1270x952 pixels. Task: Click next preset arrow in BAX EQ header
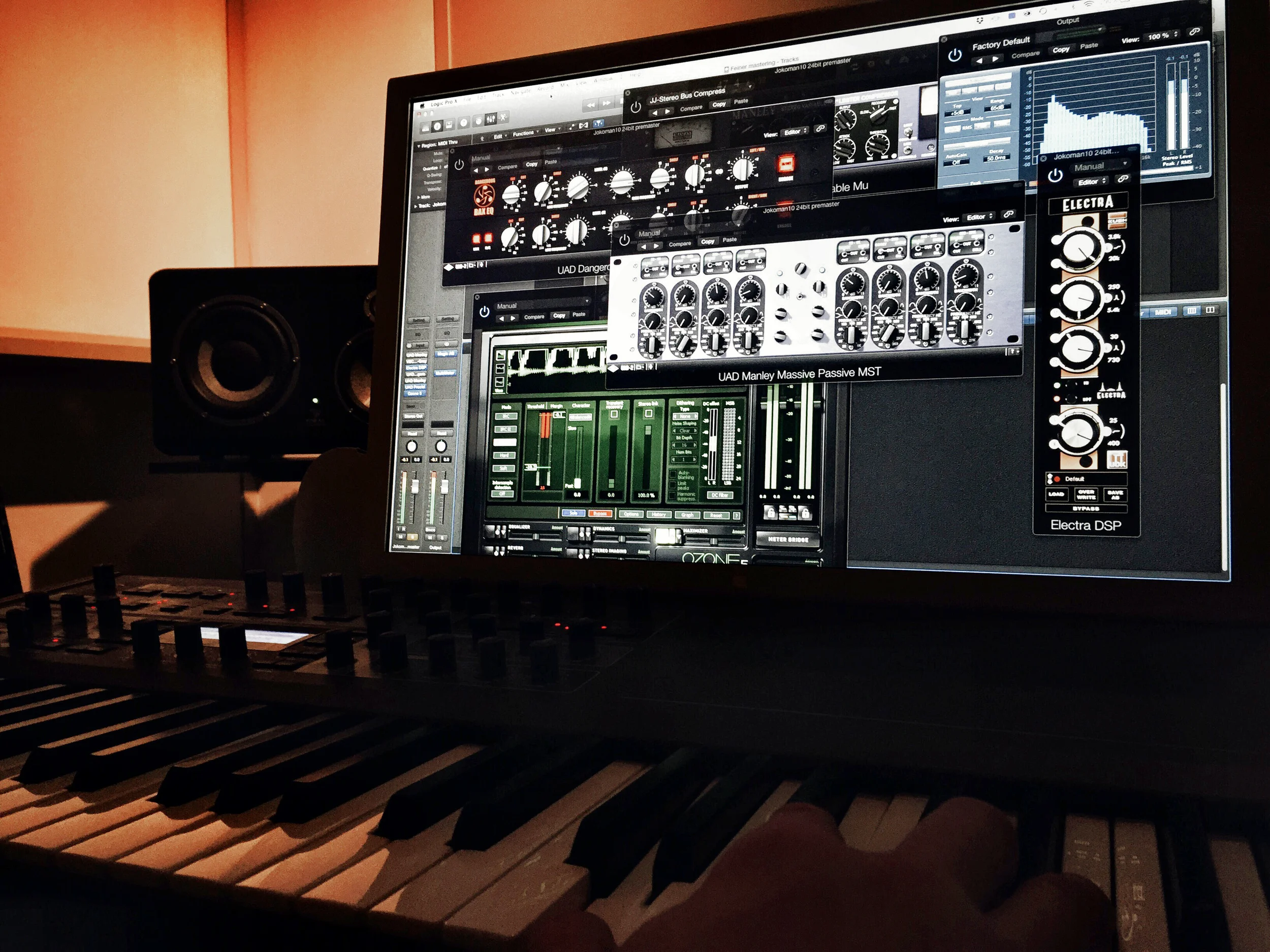[x=488, y=170]
